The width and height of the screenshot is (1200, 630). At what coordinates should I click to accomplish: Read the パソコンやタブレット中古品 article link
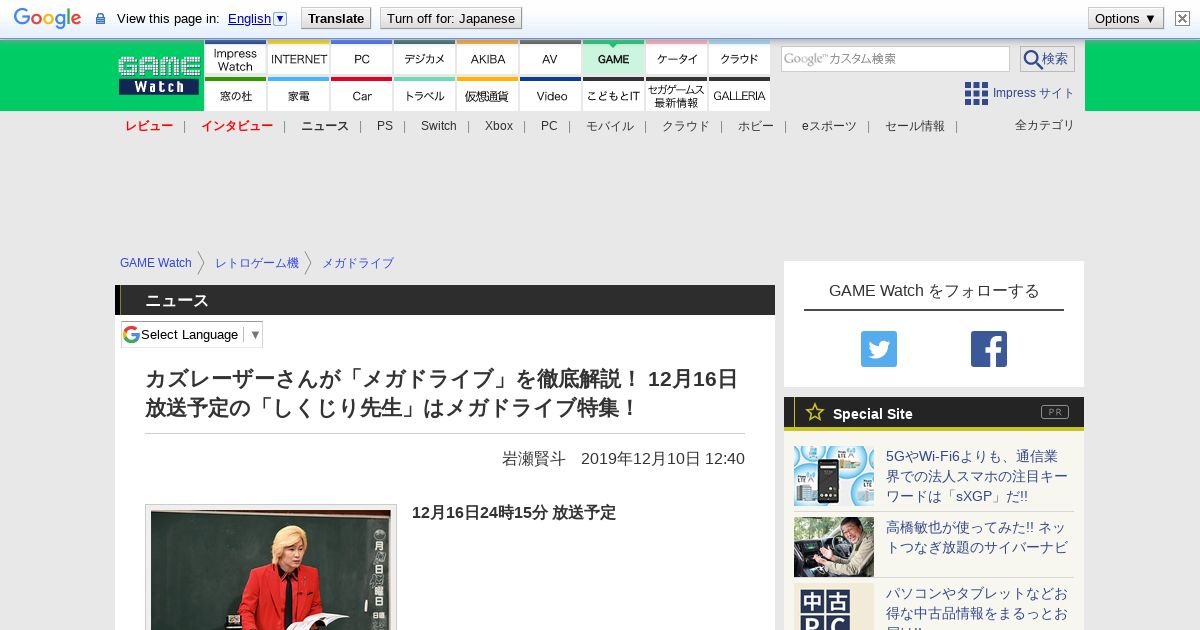pos(977,608)
